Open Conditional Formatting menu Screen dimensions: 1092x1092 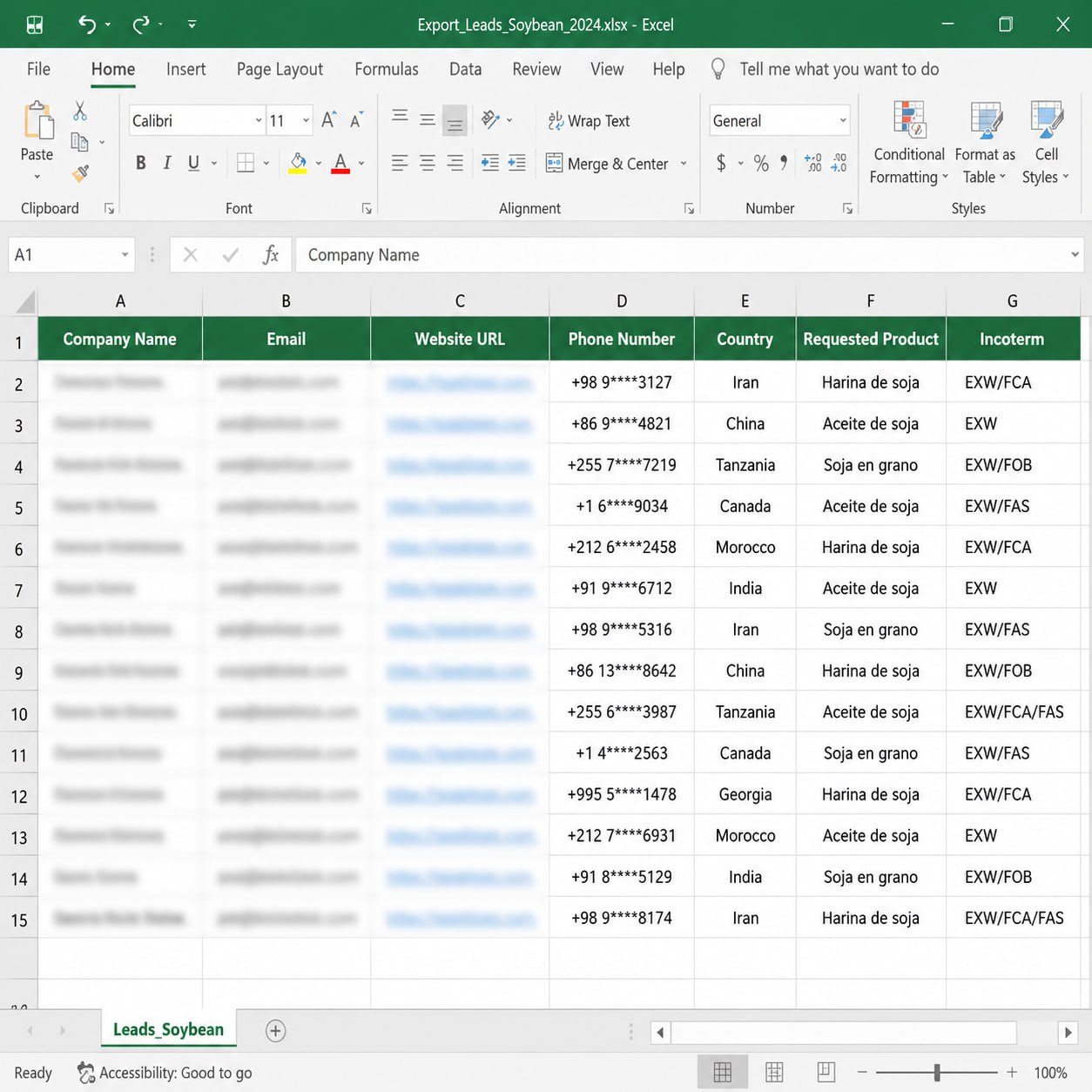(x=909, y=144)
